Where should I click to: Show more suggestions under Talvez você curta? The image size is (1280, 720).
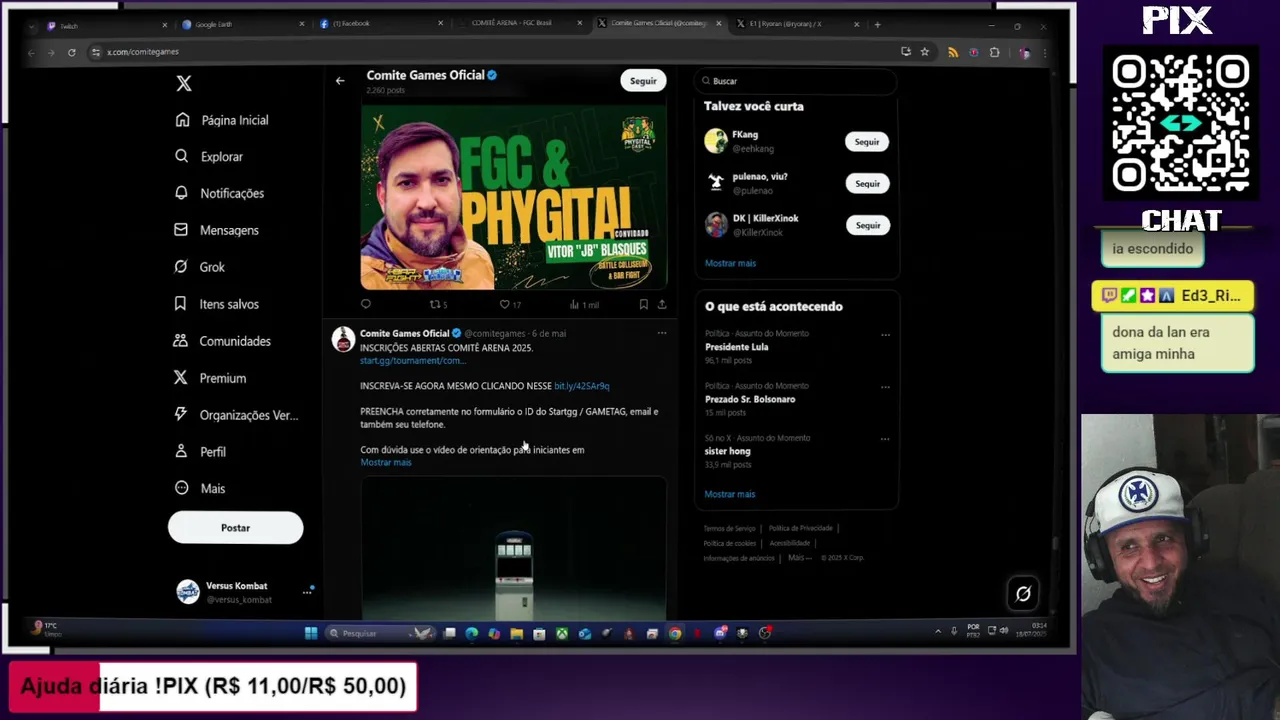point(730,263)
